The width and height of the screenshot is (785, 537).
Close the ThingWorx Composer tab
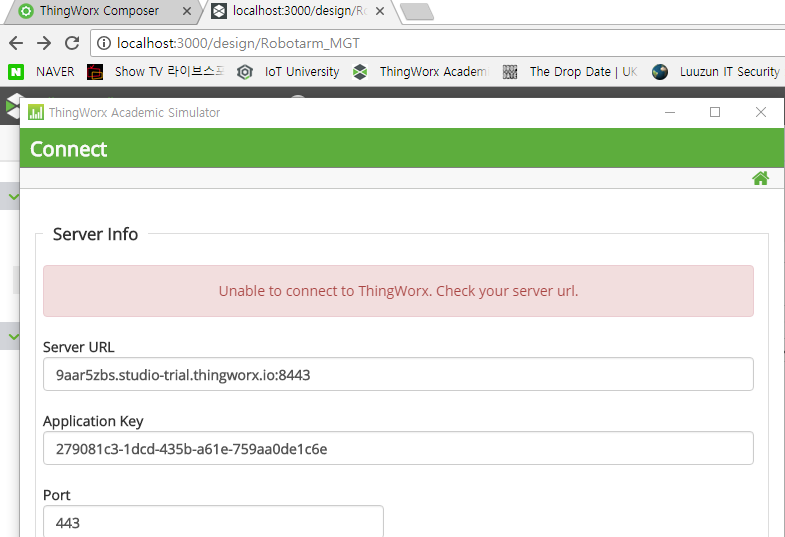(187, 11)
